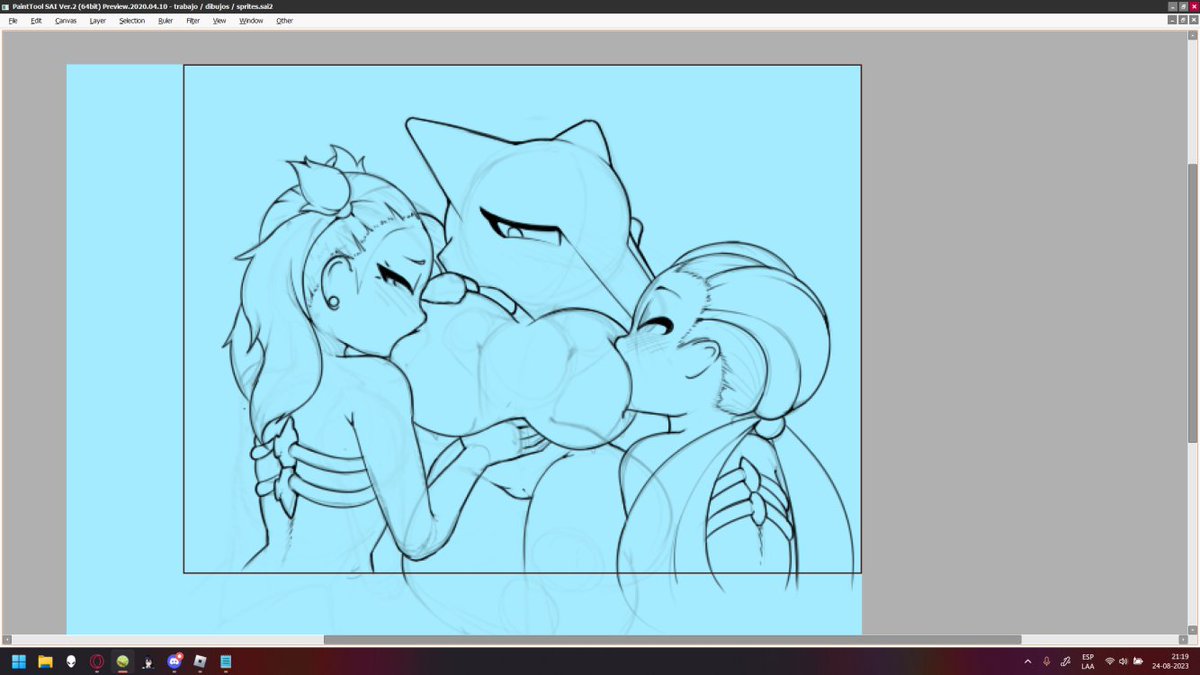
Task: Click the horizontal scrollbar right arrow
Action: coord(1181,640)
